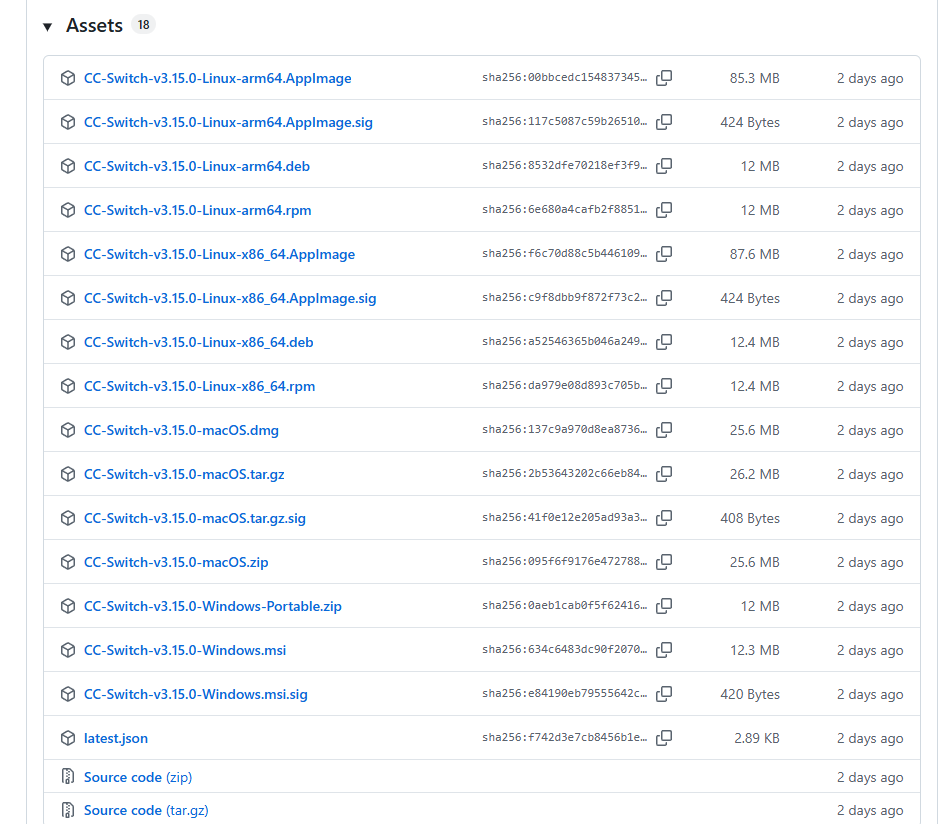Download CC-Switch-v3.15.0-Windows.msi.sig
Image resolution: width=939 pixels, height=824 pixels.
click(x=196, y=695)
